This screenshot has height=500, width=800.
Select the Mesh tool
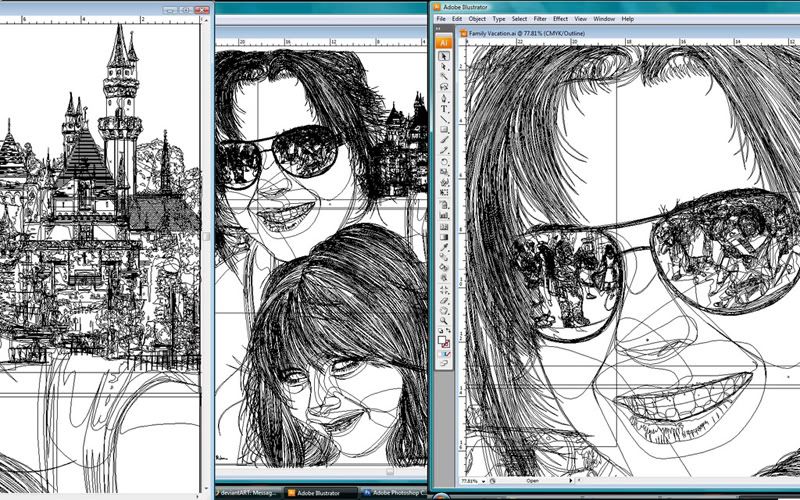[x=443, y=227]
